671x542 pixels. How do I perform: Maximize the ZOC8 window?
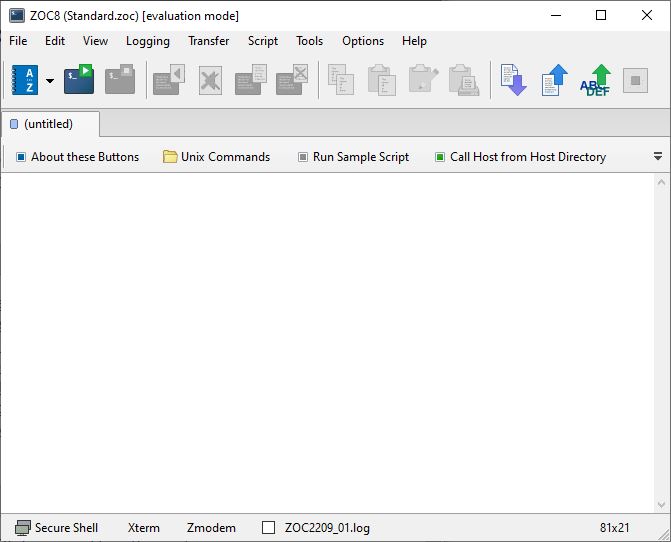601,15
